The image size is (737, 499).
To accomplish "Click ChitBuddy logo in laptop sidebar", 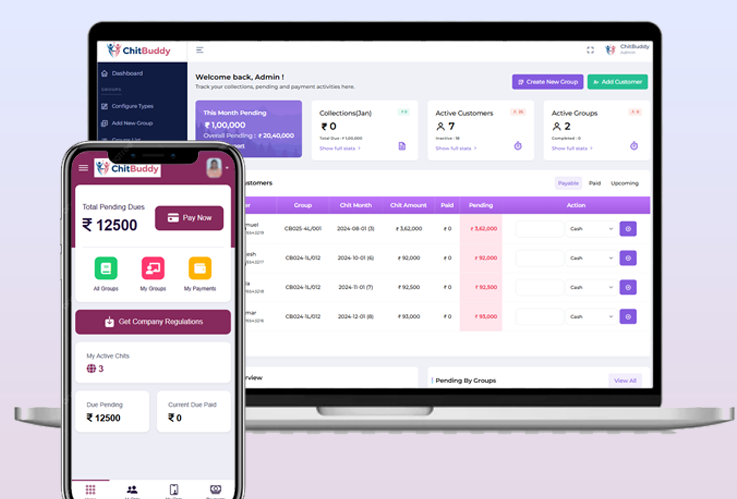I will point(139,50).
